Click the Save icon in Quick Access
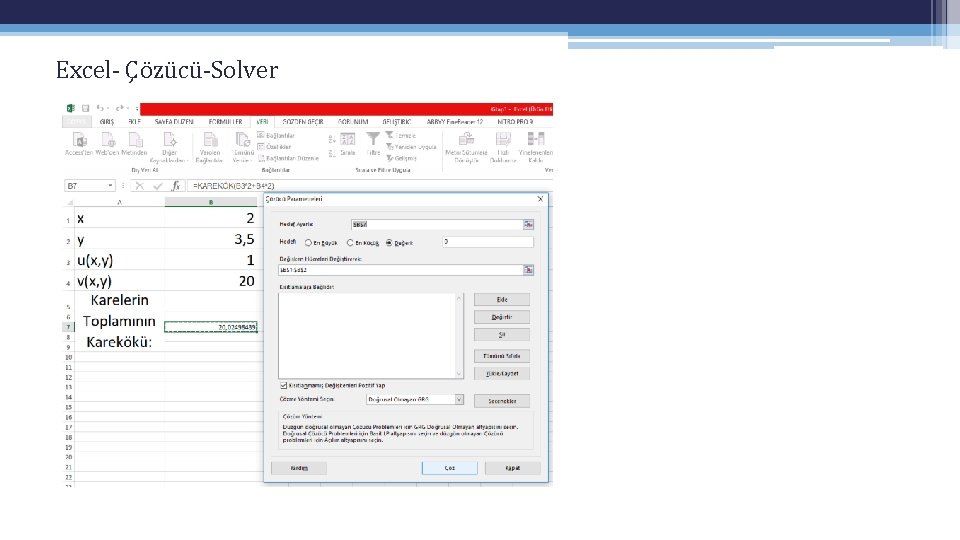Viewport: 960px width, 540px height. (86, 108)
